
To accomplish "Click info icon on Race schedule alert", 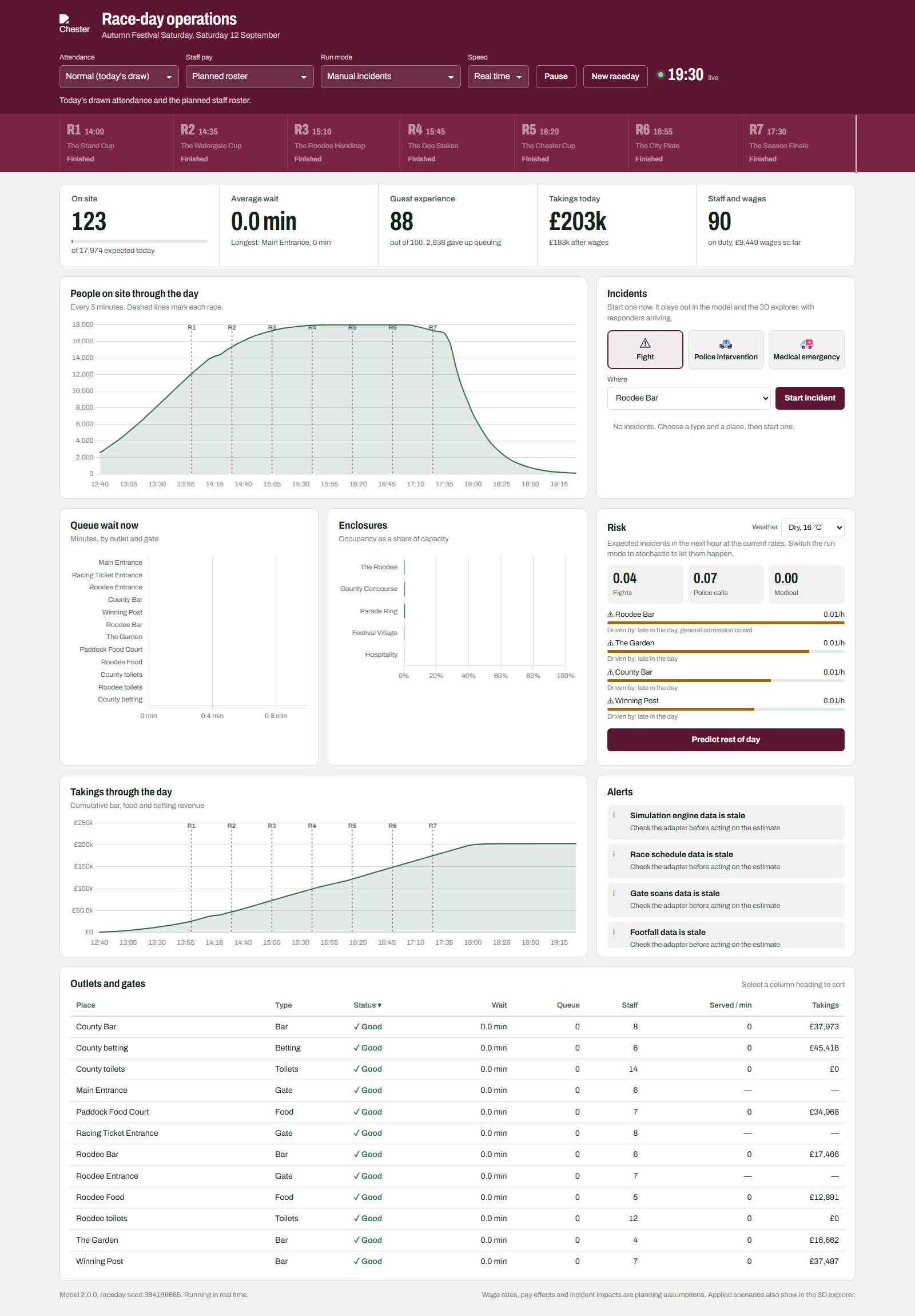I will click(x=614, y=855).
